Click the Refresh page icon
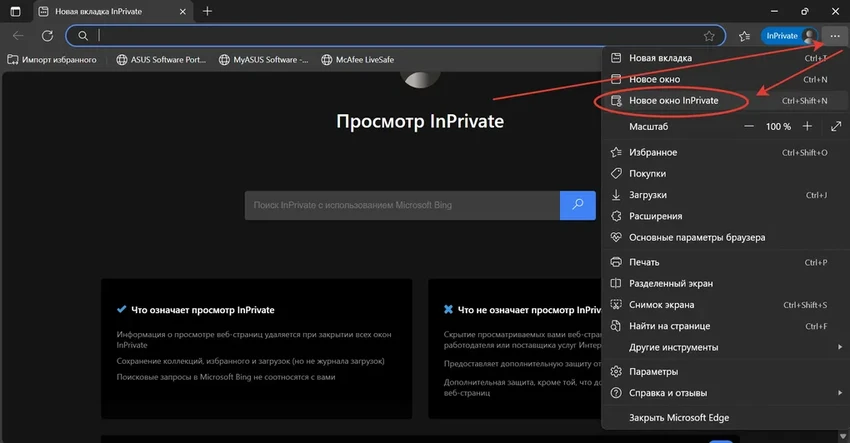Image resolution: width=850 pixels, height=443 pixels. [46, 35]
